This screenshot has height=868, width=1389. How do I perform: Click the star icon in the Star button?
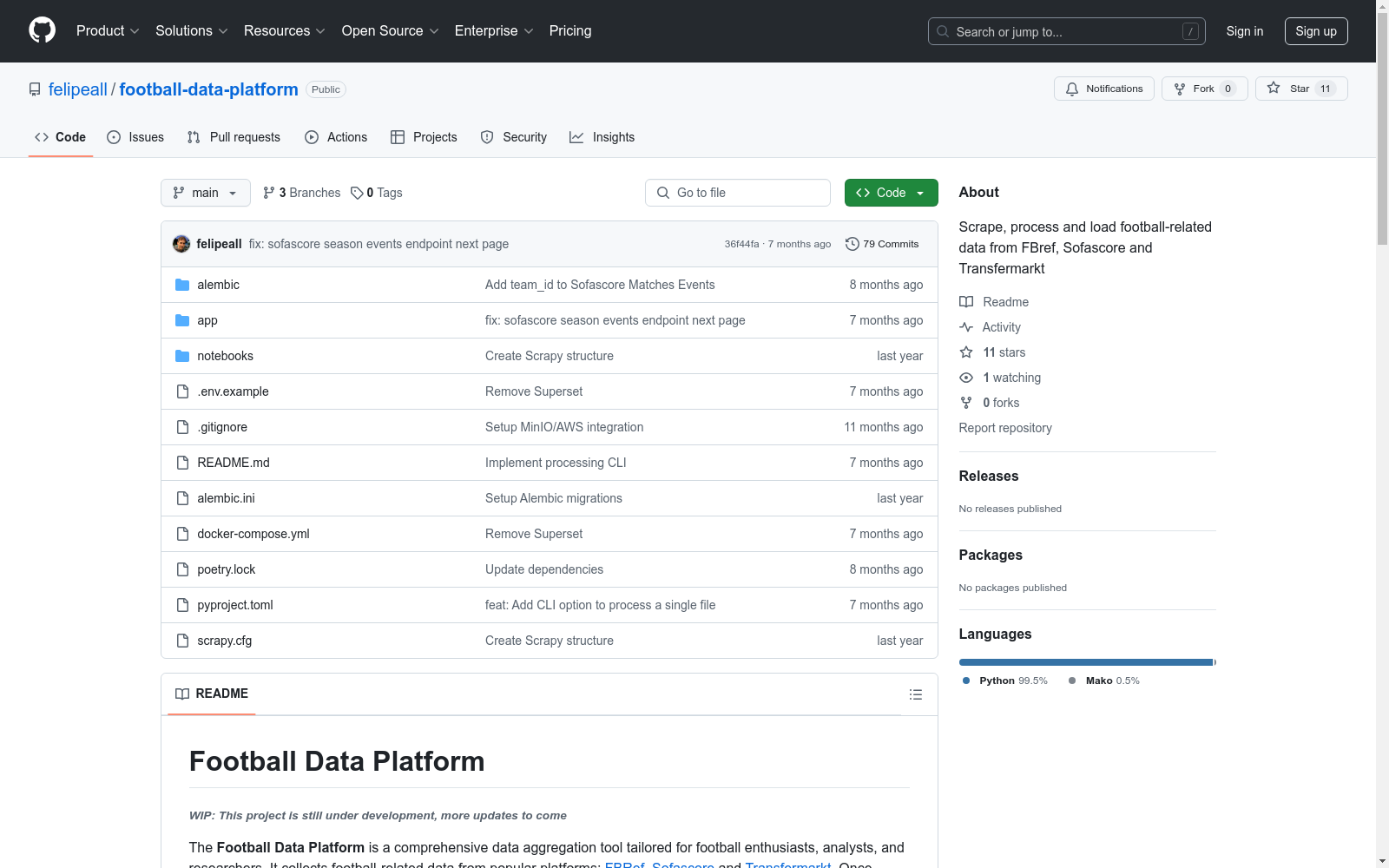pyautogui.click(x=1274, y=88)
